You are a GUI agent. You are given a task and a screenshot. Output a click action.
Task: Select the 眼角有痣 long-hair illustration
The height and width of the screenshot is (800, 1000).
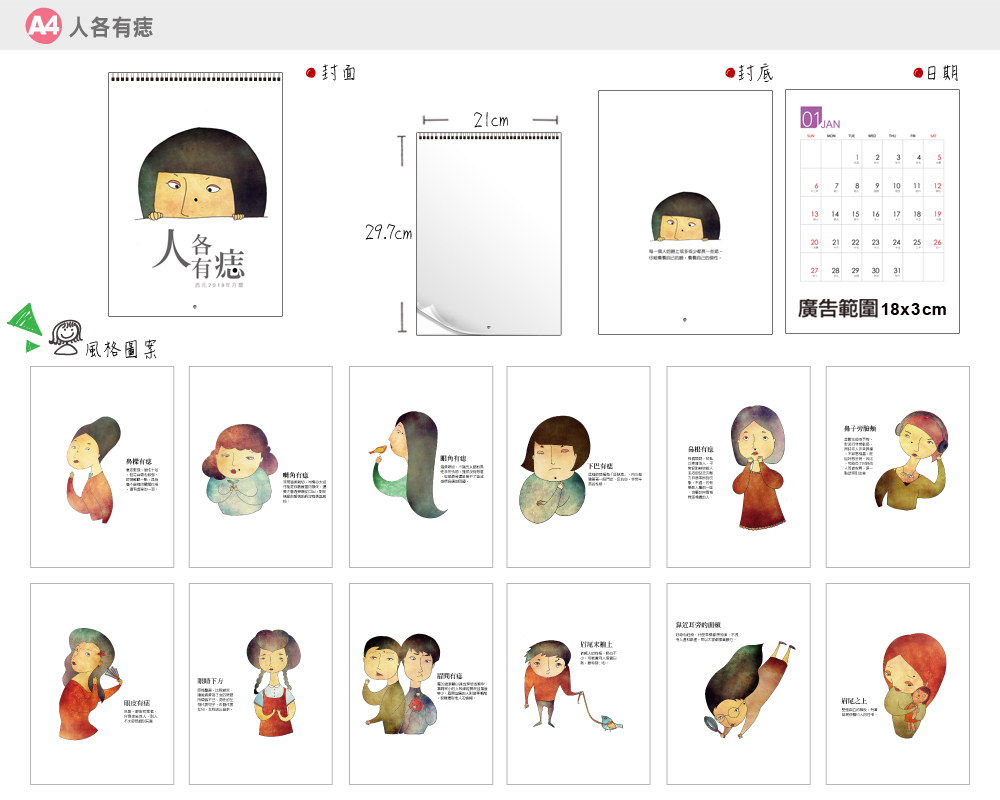click(x=420, y=466)
